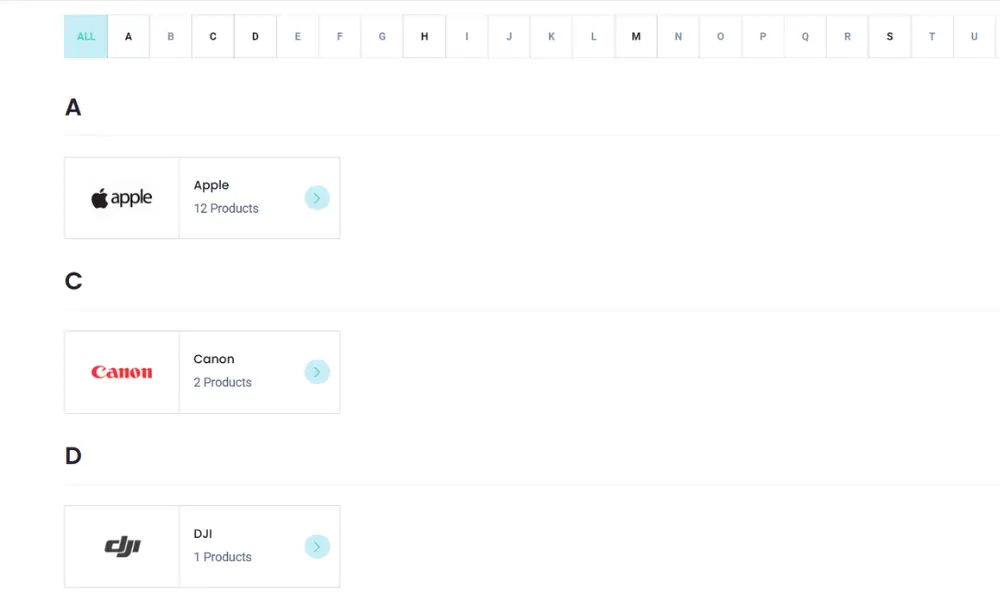Click the DJI brand logo
This screenshot has height=600, width=1000.
coord(122,546)
